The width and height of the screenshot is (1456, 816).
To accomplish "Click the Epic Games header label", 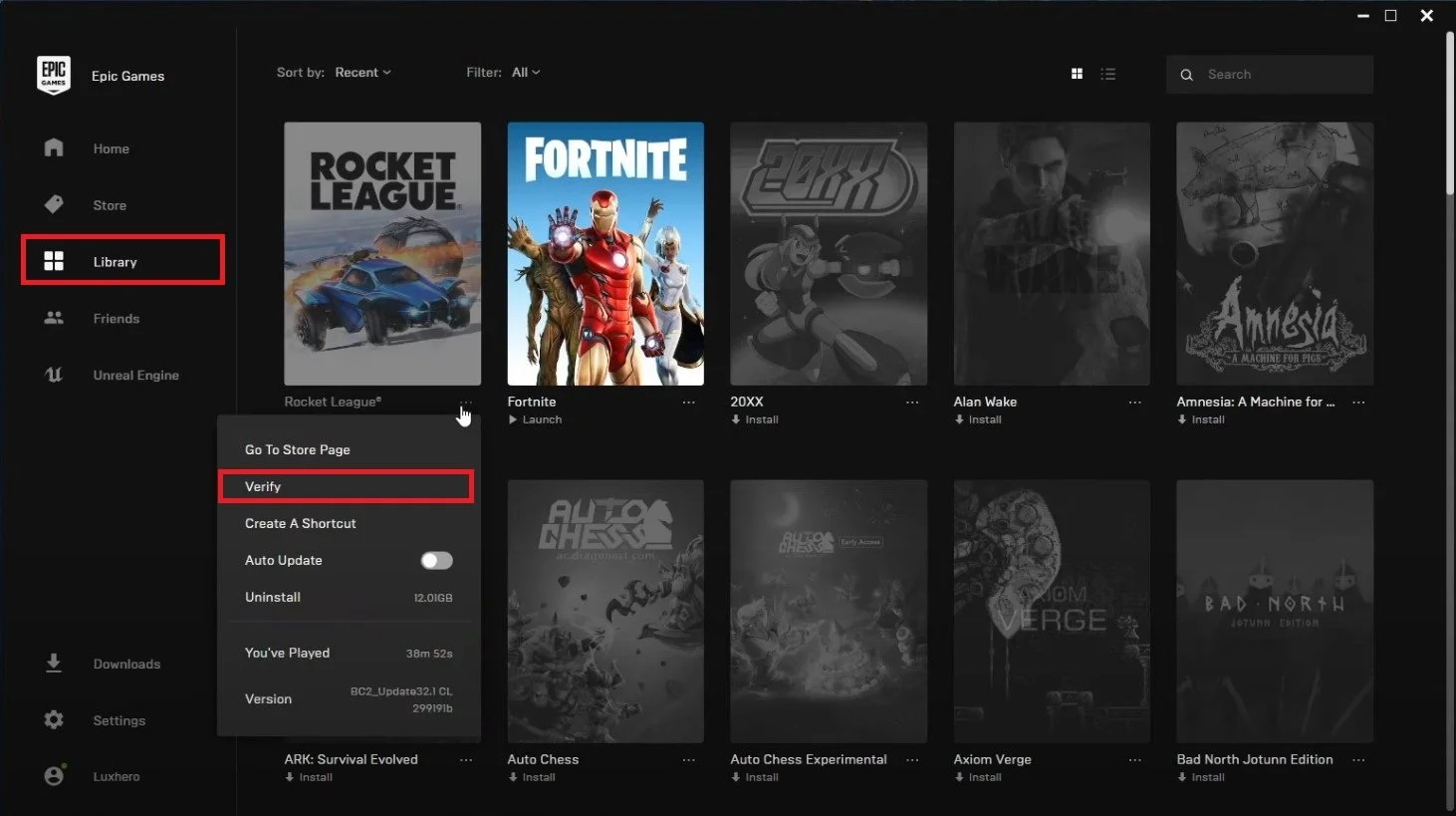I will [127, 76].
